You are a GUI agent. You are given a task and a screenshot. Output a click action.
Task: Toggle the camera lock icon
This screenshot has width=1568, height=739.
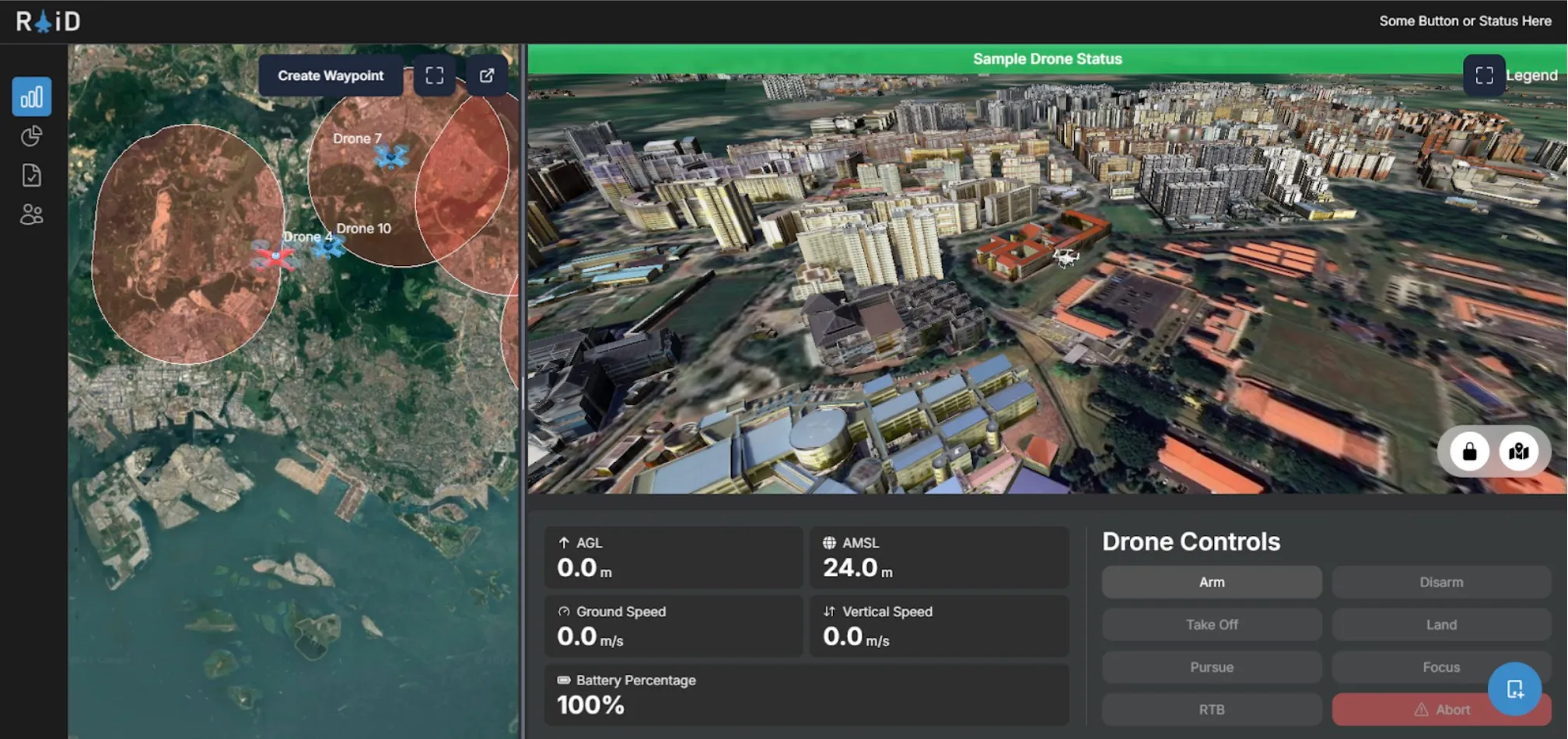coord(1469,451)
